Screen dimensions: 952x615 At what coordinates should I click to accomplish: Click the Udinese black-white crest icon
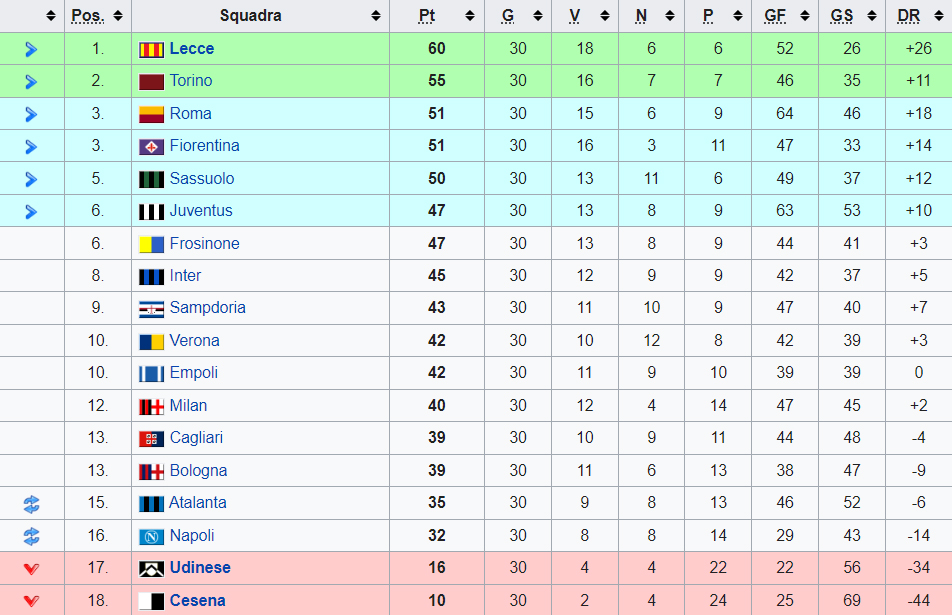coord(151,569)
